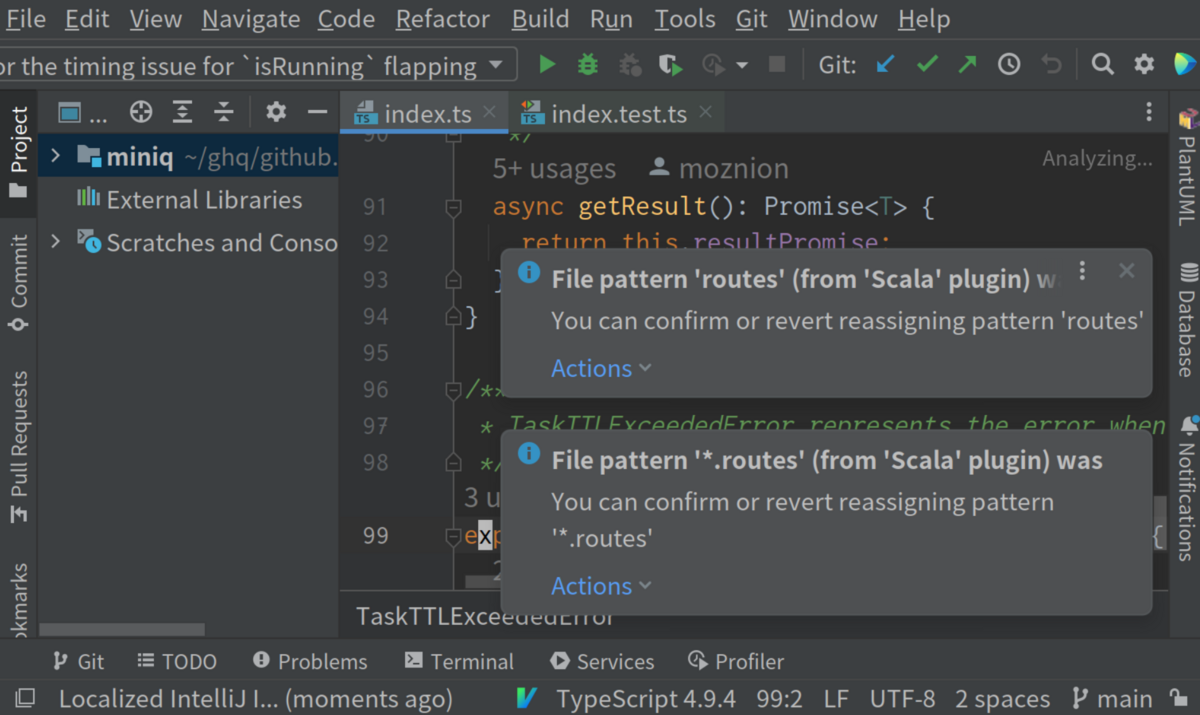Screen dimensions: 1200x715
Task: Select External Libraries in the tree
Action: [204, 199]
